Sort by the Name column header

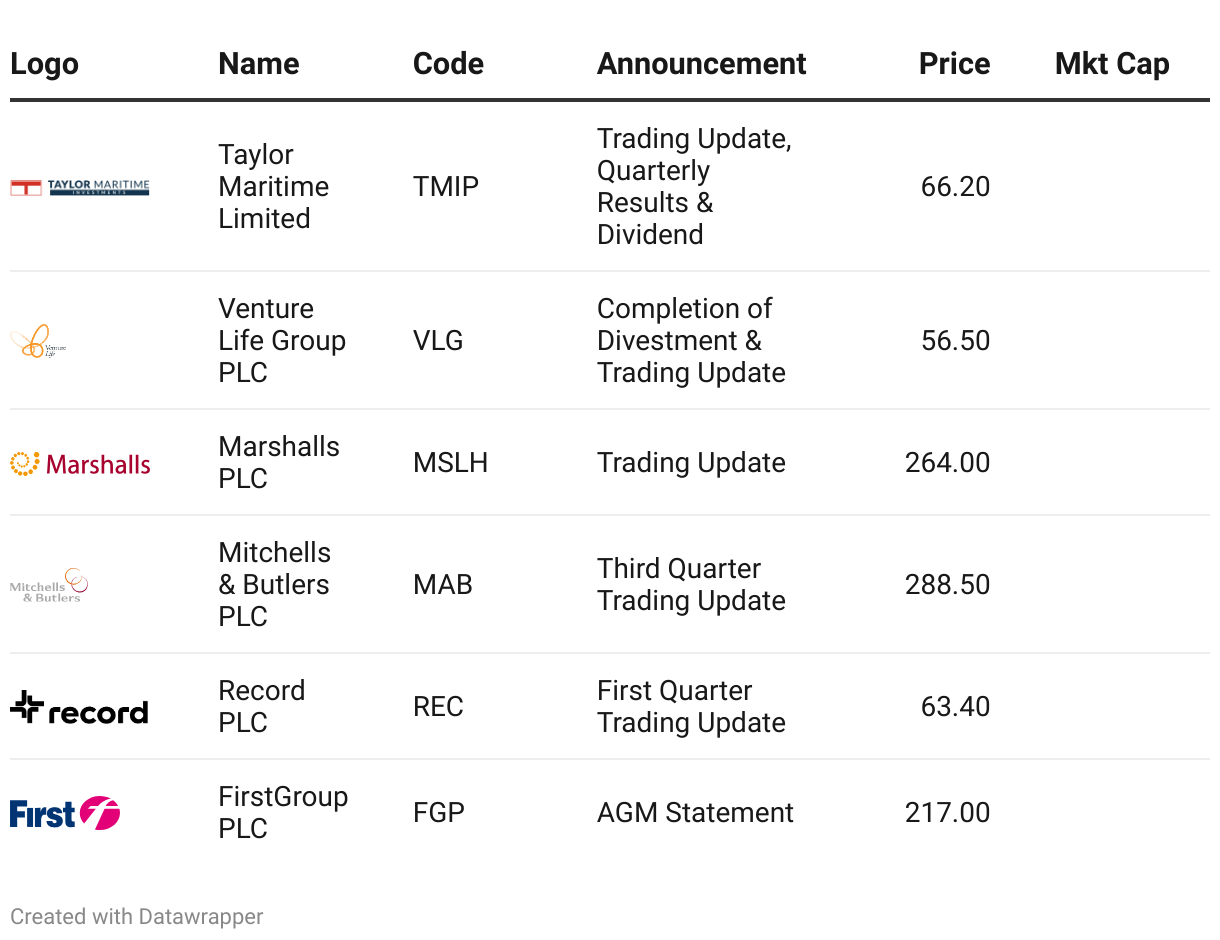pyautogui.click(x=260, y=64)
